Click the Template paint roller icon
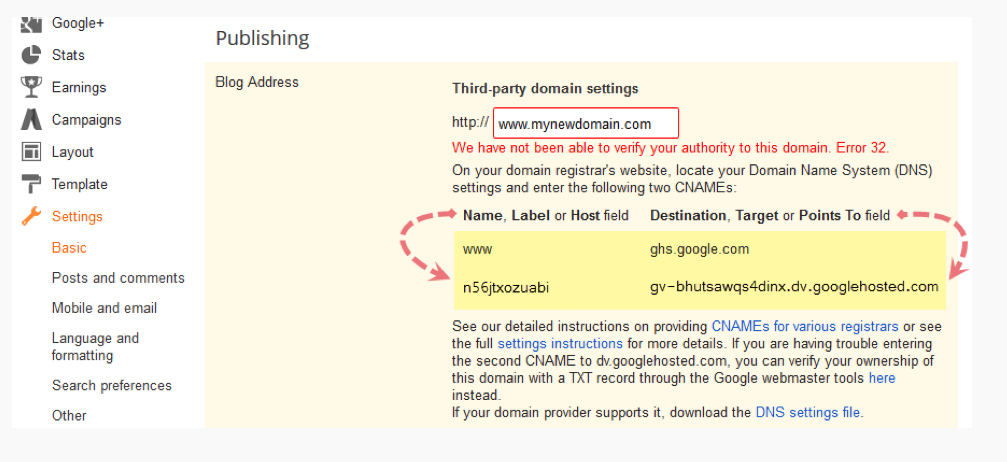Image resolution: width=1007 pixels, height=462 pixels. 31,184
